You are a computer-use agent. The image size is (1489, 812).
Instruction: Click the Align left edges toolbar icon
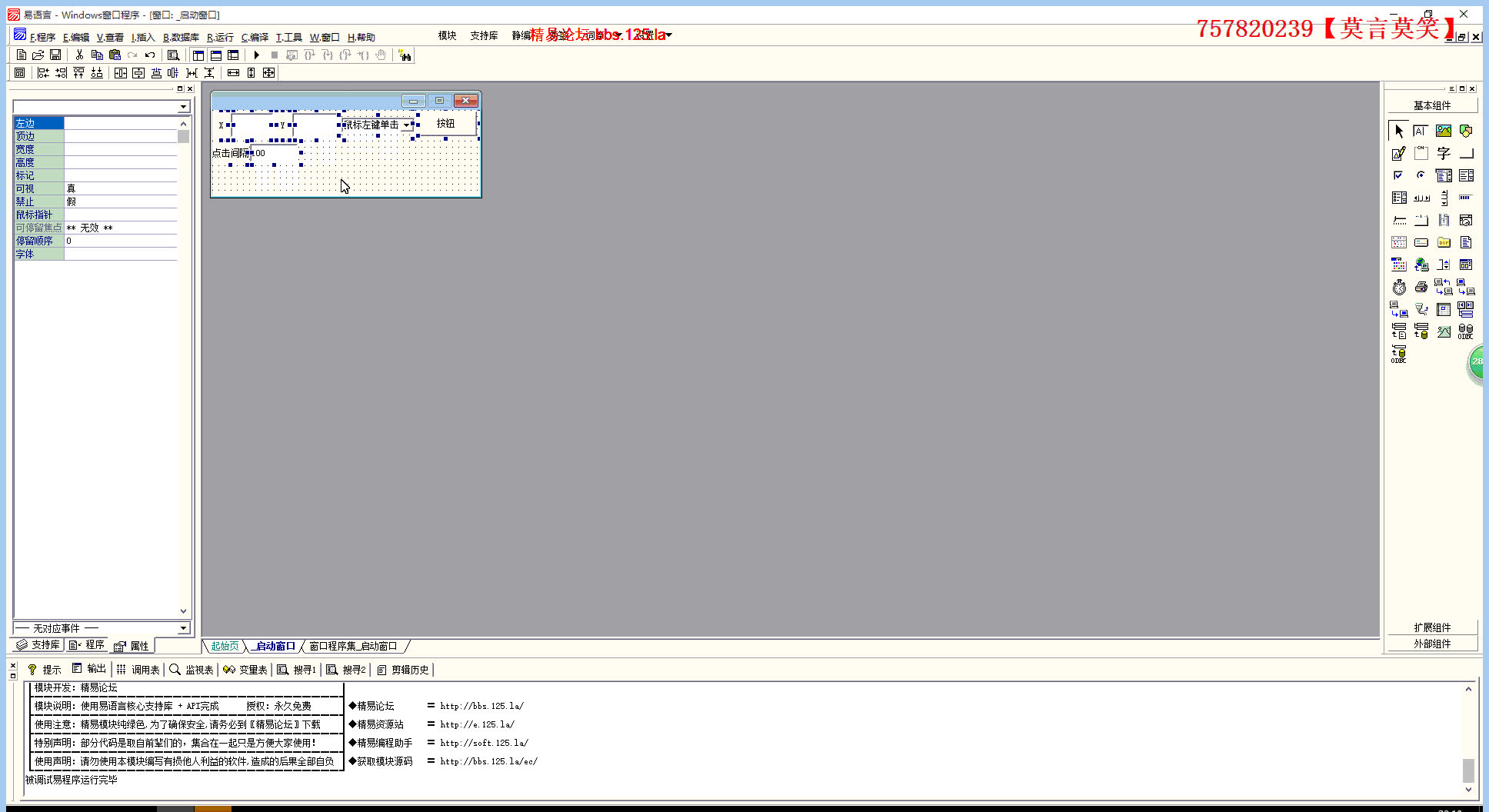[x=43, y=72]
